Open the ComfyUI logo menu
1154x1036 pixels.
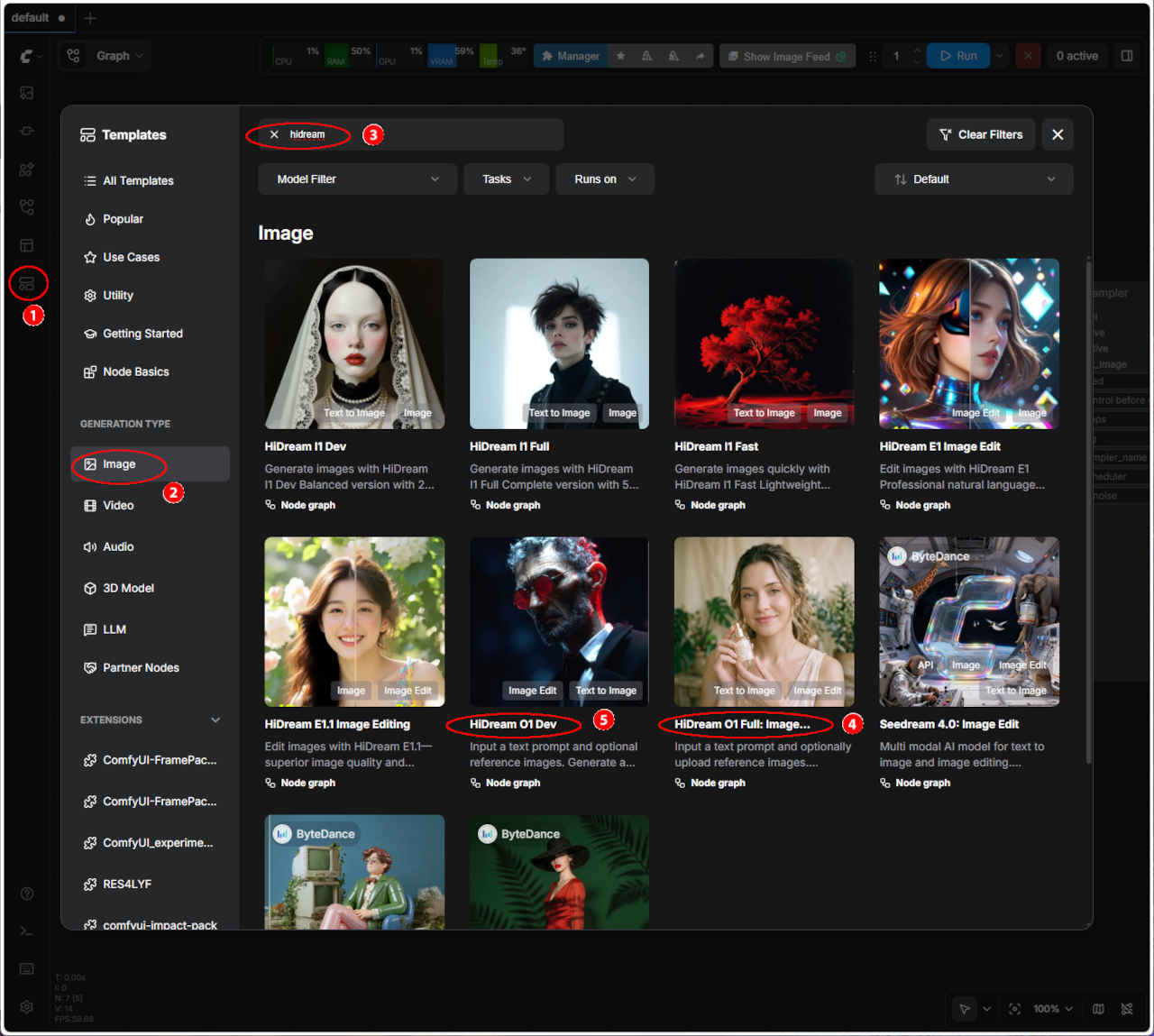[29, 56]
